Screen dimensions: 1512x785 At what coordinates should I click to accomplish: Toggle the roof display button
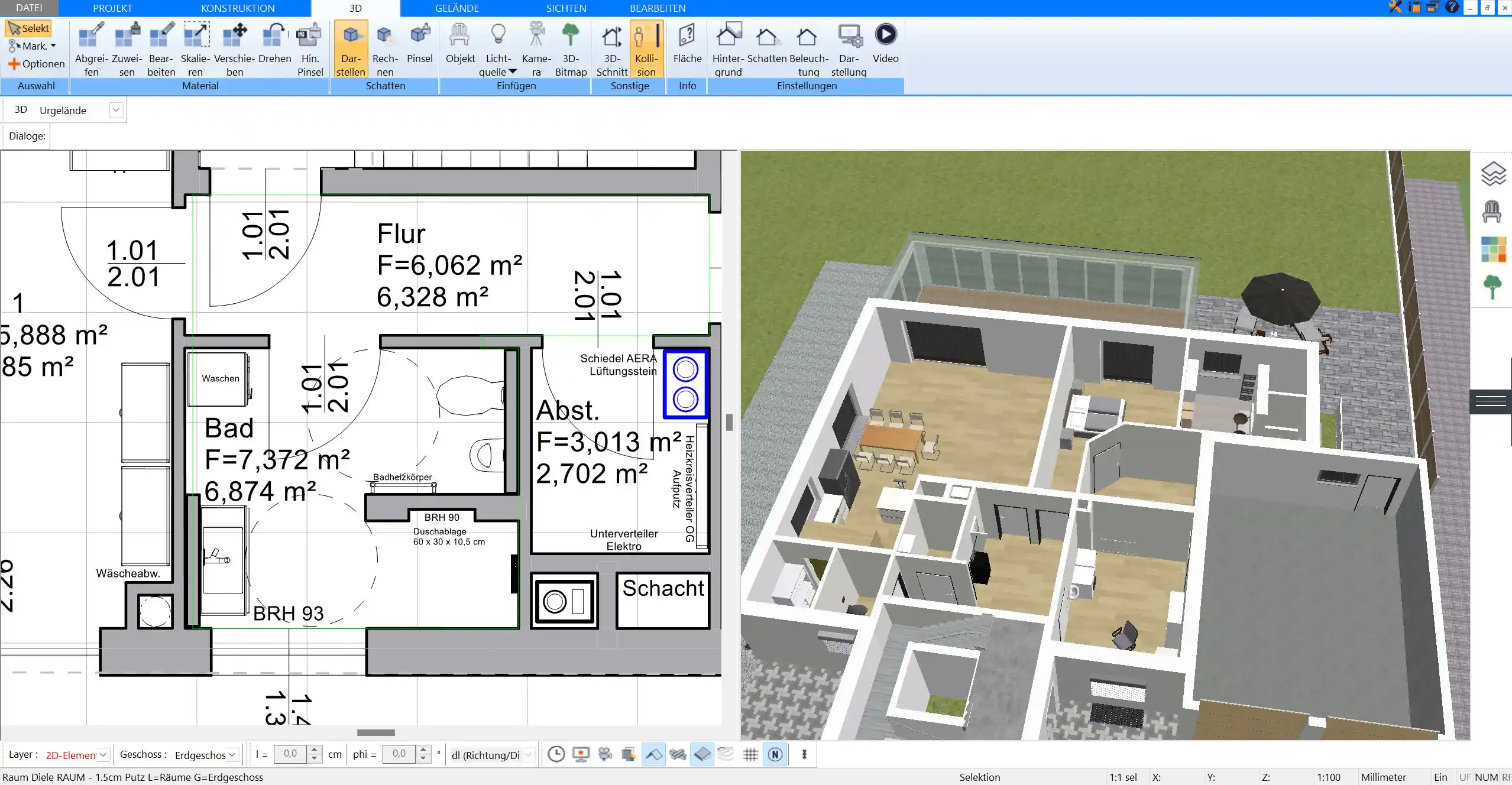point(653,754)
